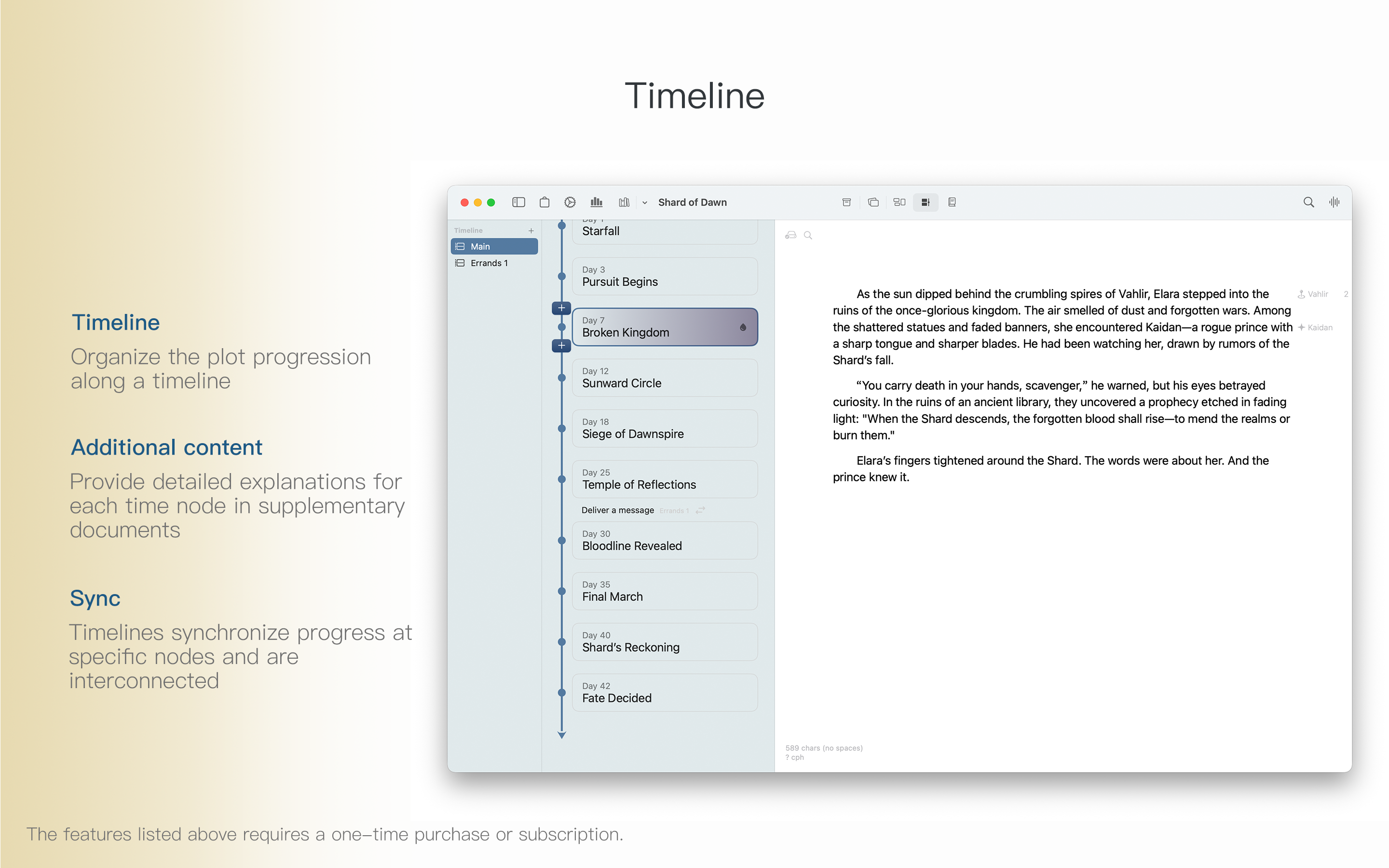Click the editor's small search icon
This screenshot has width=1389, height=868.
pos(807,235)
